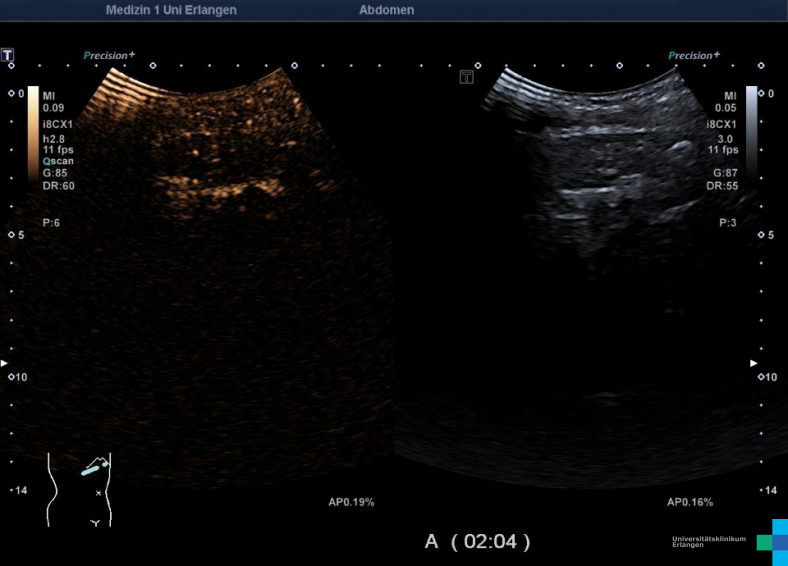The width and height of the screenshot is (788, 566).
Task: Select the body marker pictogram with probe
Action: click(79, 488)
